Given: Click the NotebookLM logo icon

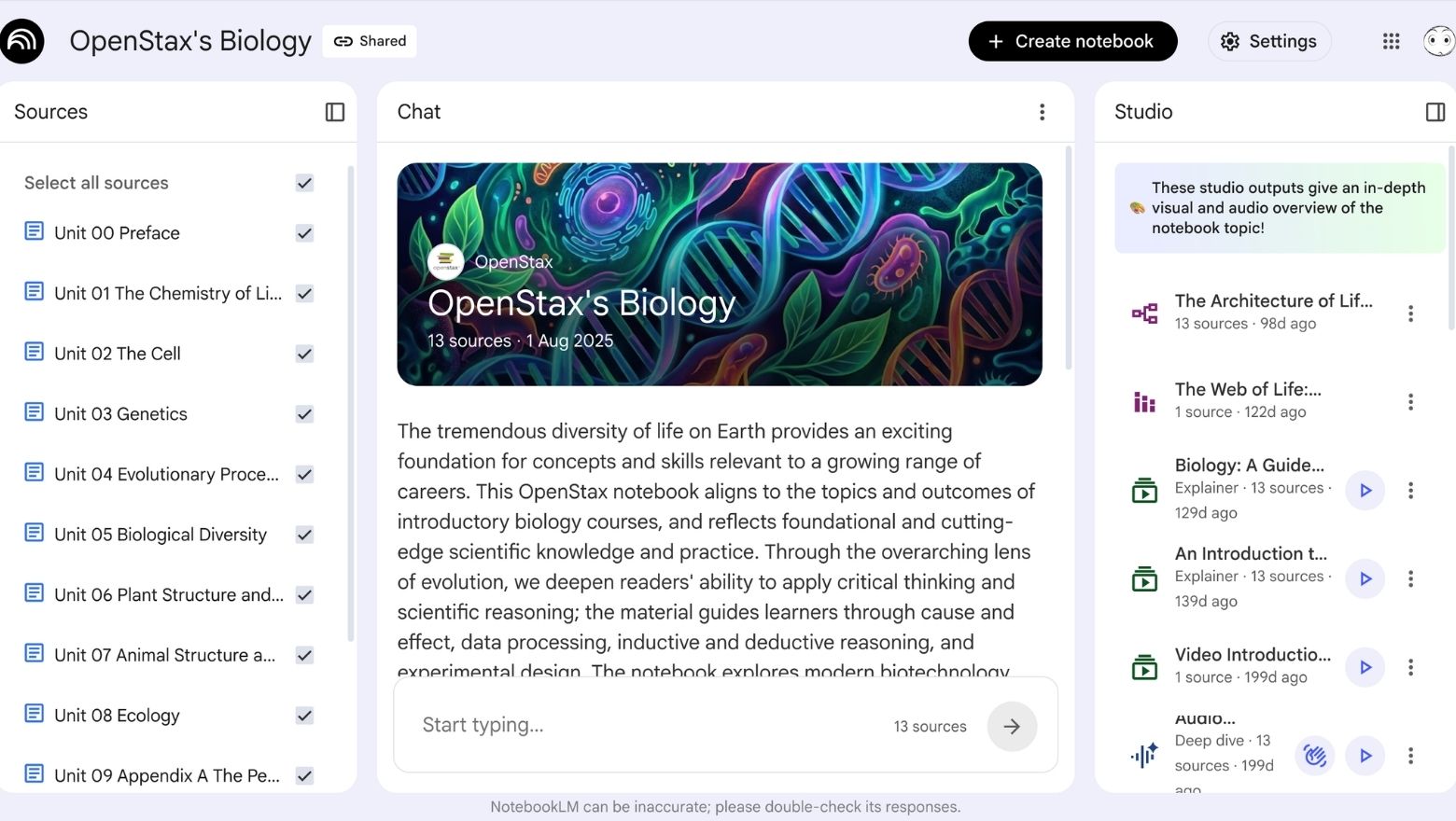Looking at the screenshot, I should (x=22, y=41).
